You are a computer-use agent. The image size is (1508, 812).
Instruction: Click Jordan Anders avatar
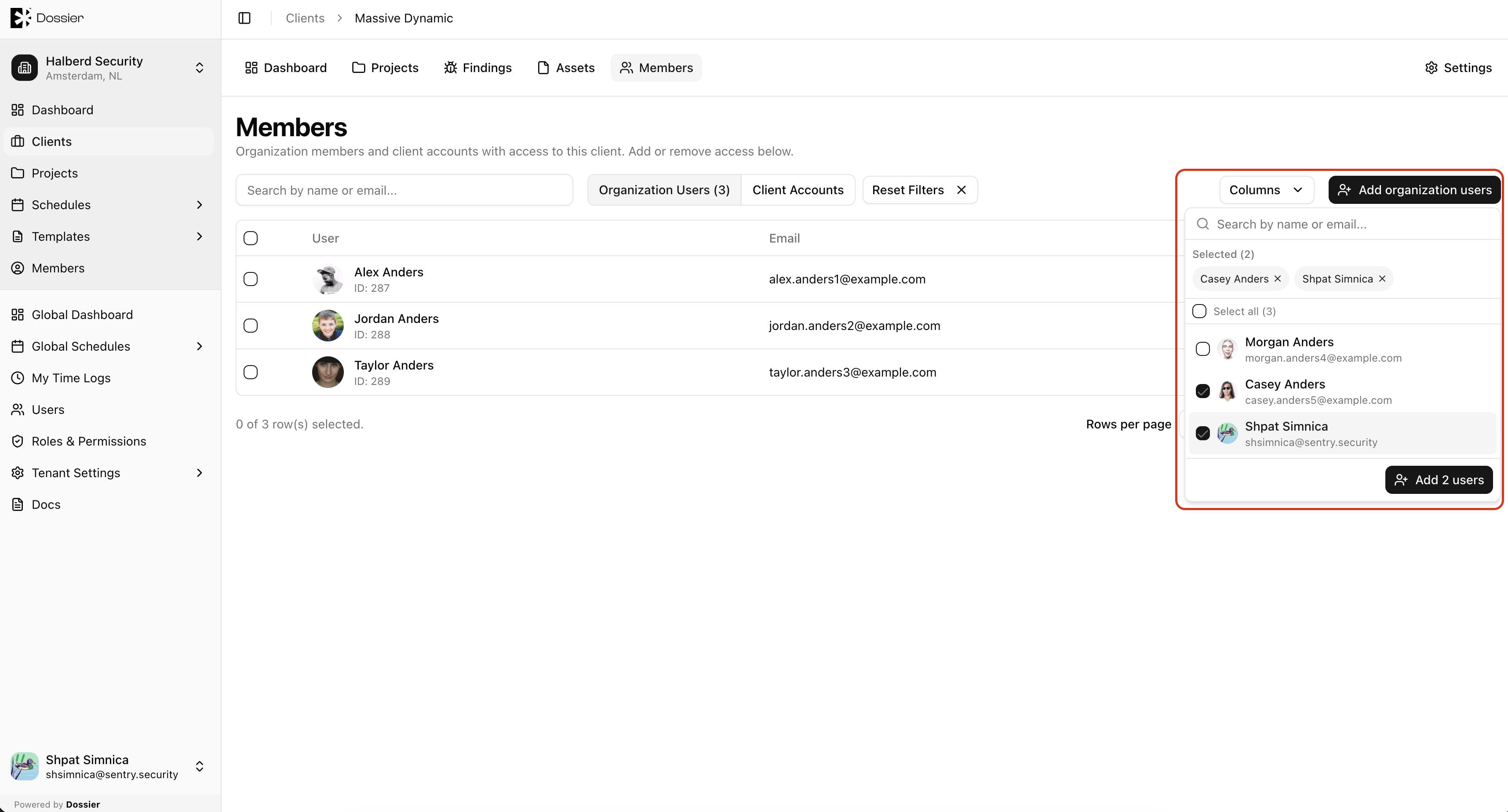click(x=328, y=326)
